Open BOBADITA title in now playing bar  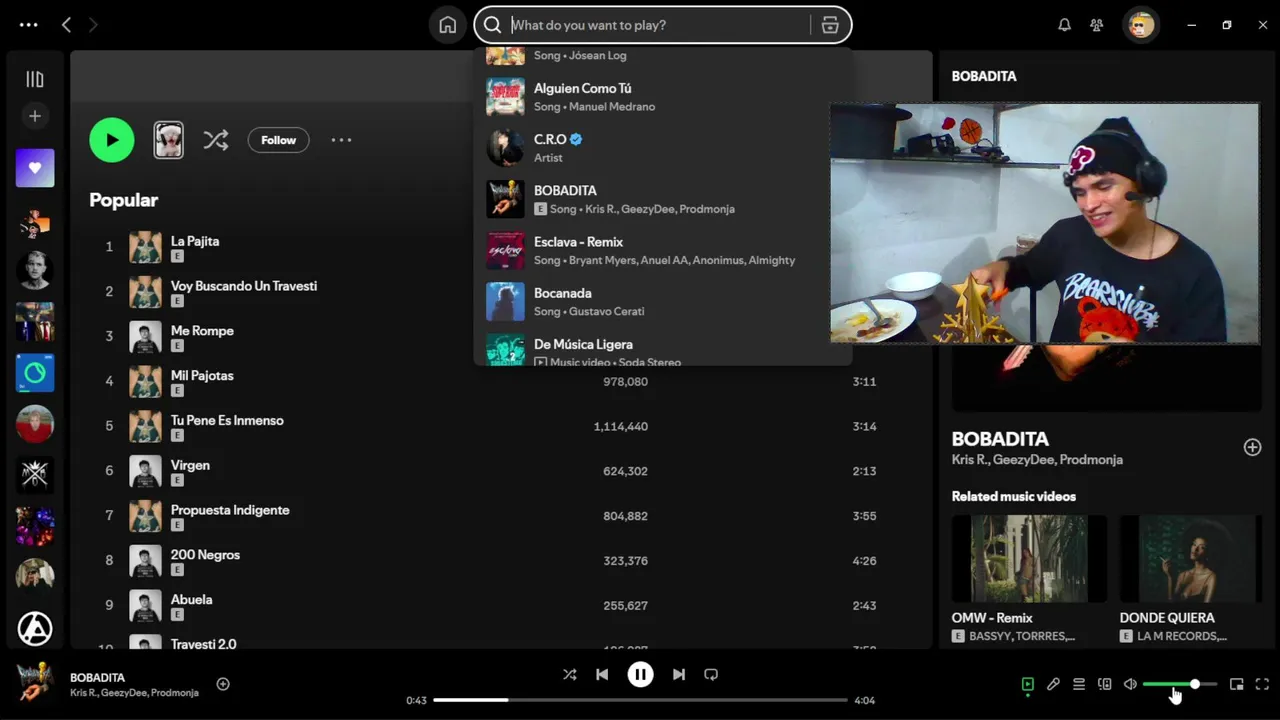tap(97, 677)
